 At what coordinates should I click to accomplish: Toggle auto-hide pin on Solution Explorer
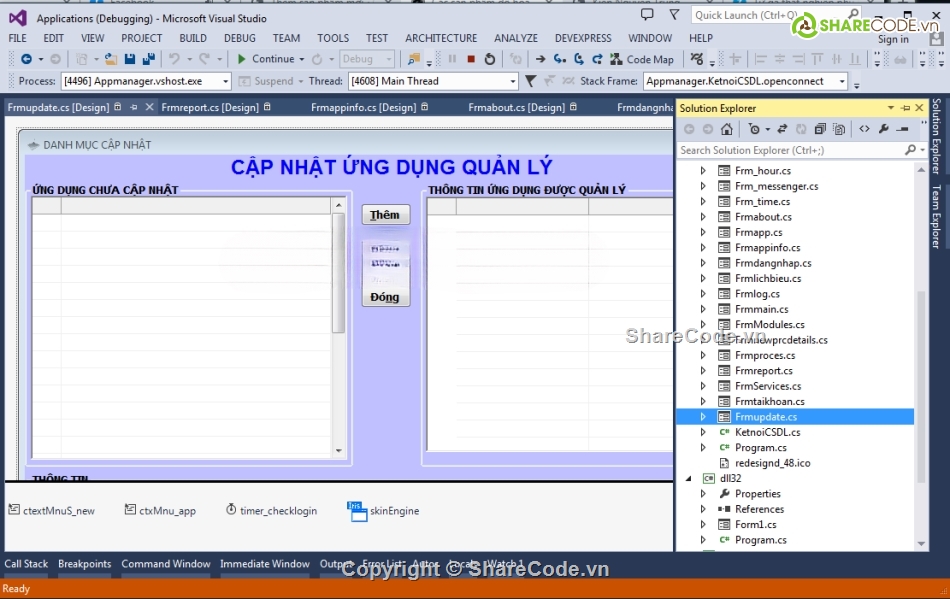906,108
